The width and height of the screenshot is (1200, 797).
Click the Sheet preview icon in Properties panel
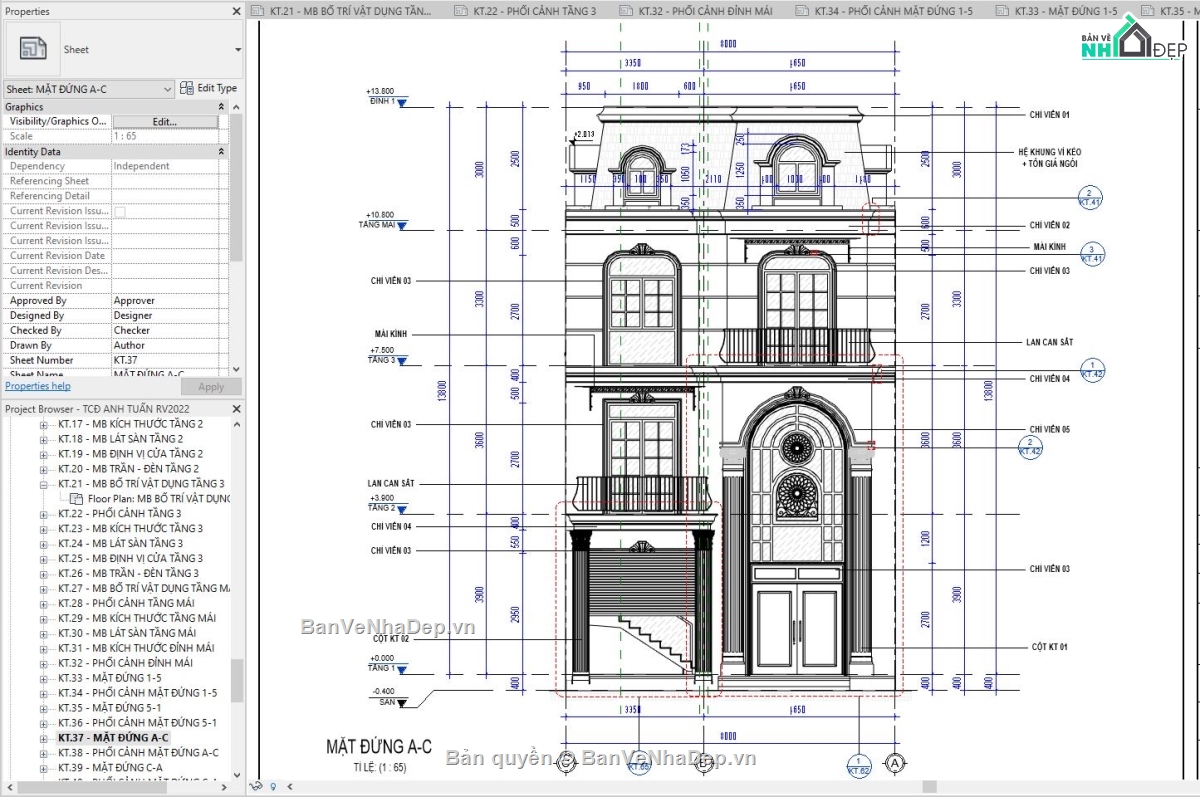pyautogui.click(x=31, y=46)
